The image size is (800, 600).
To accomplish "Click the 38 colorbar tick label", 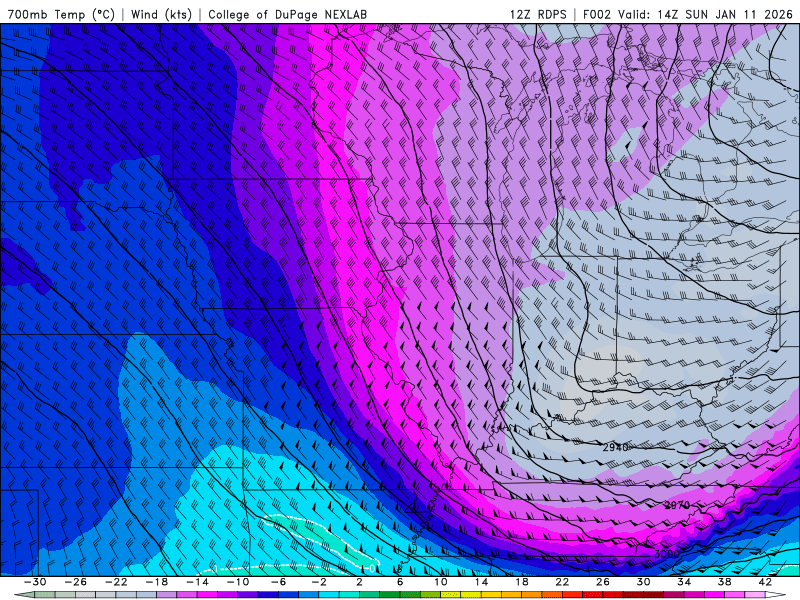I will 724,582.
